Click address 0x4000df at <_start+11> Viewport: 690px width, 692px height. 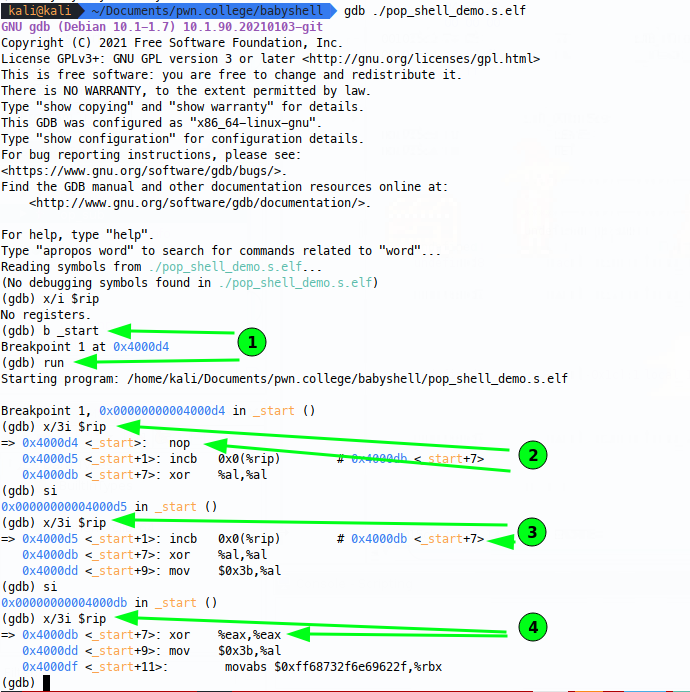50,666
